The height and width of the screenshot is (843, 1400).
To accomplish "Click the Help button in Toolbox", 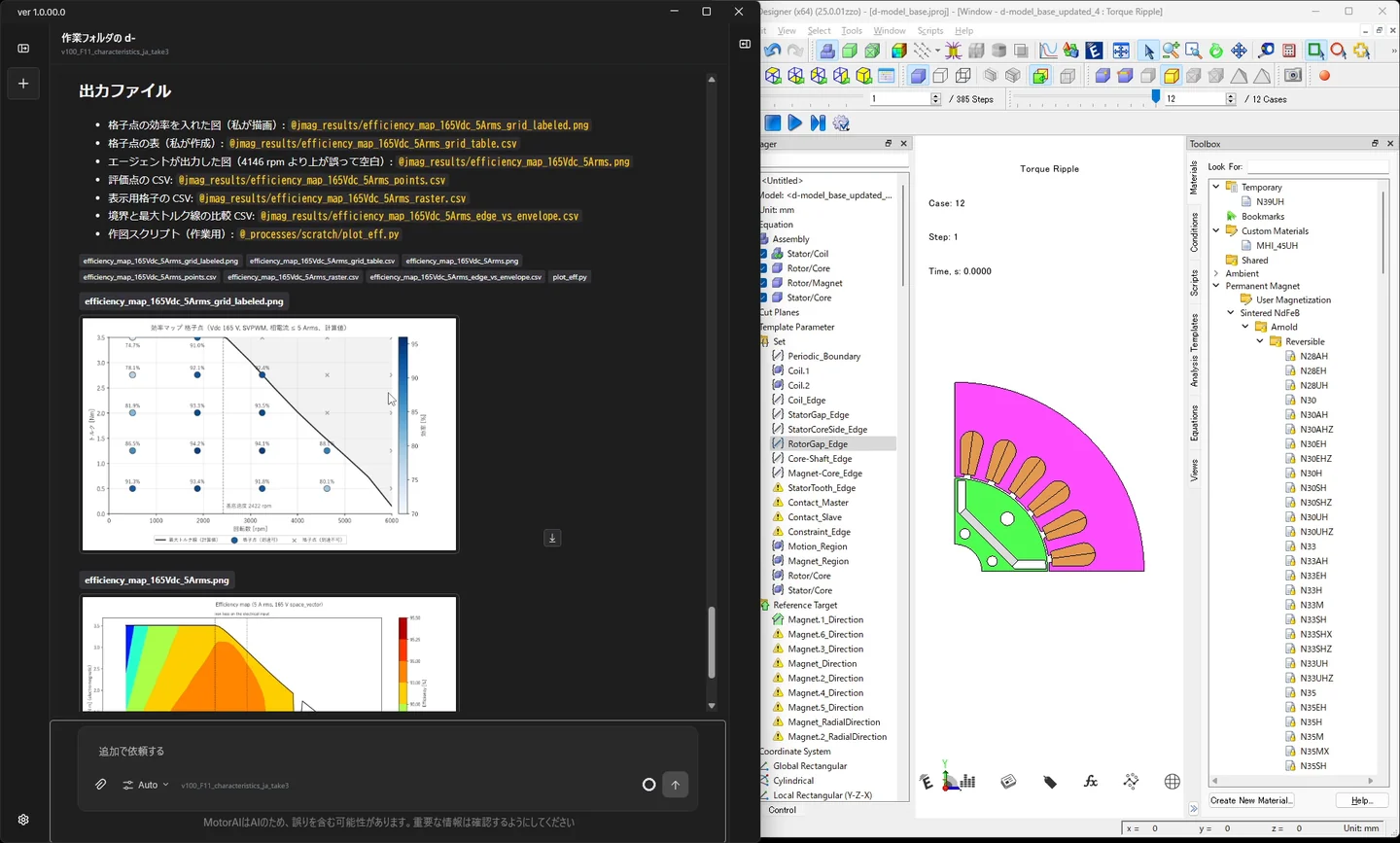I will tap(1361, 800).
